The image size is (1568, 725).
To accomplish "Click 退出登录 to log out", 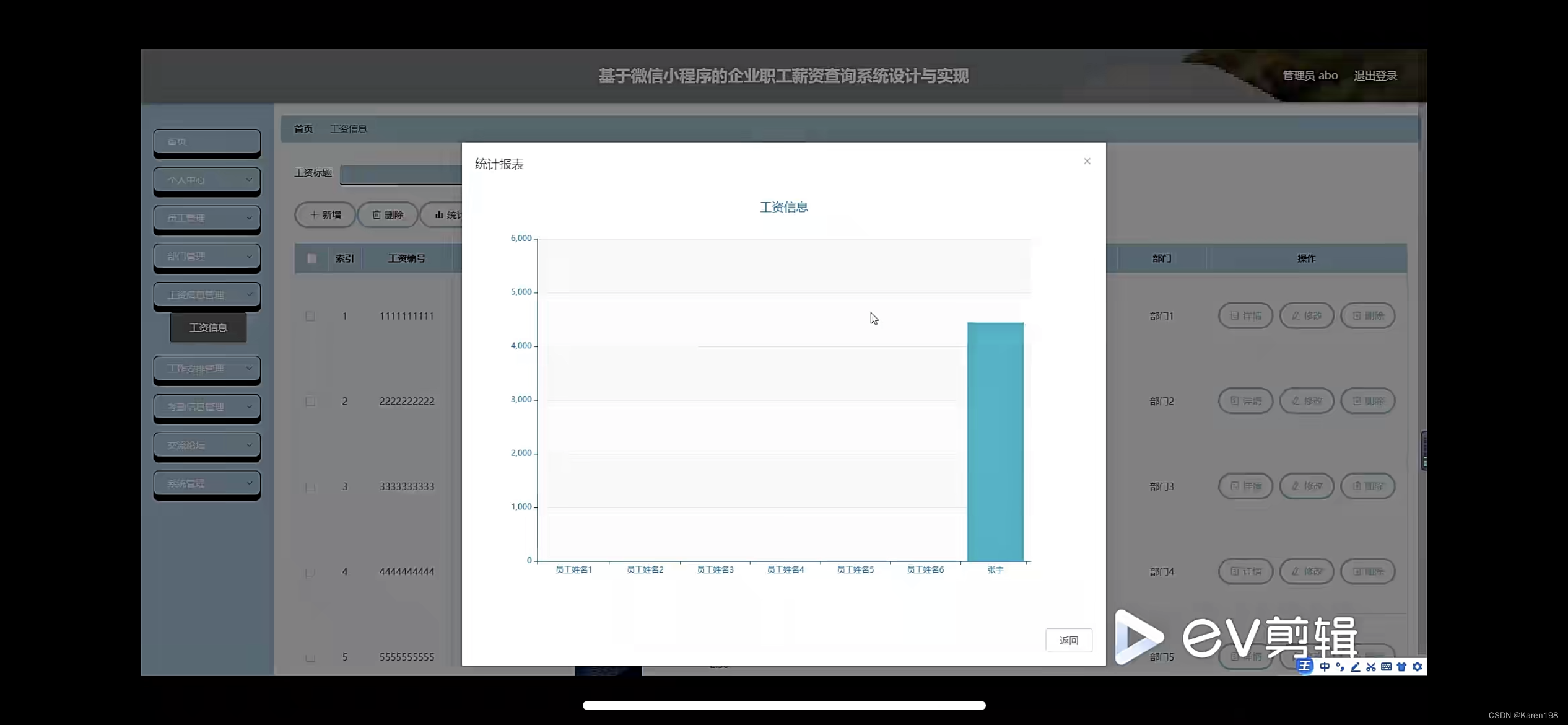I will tap(1375, 76).
